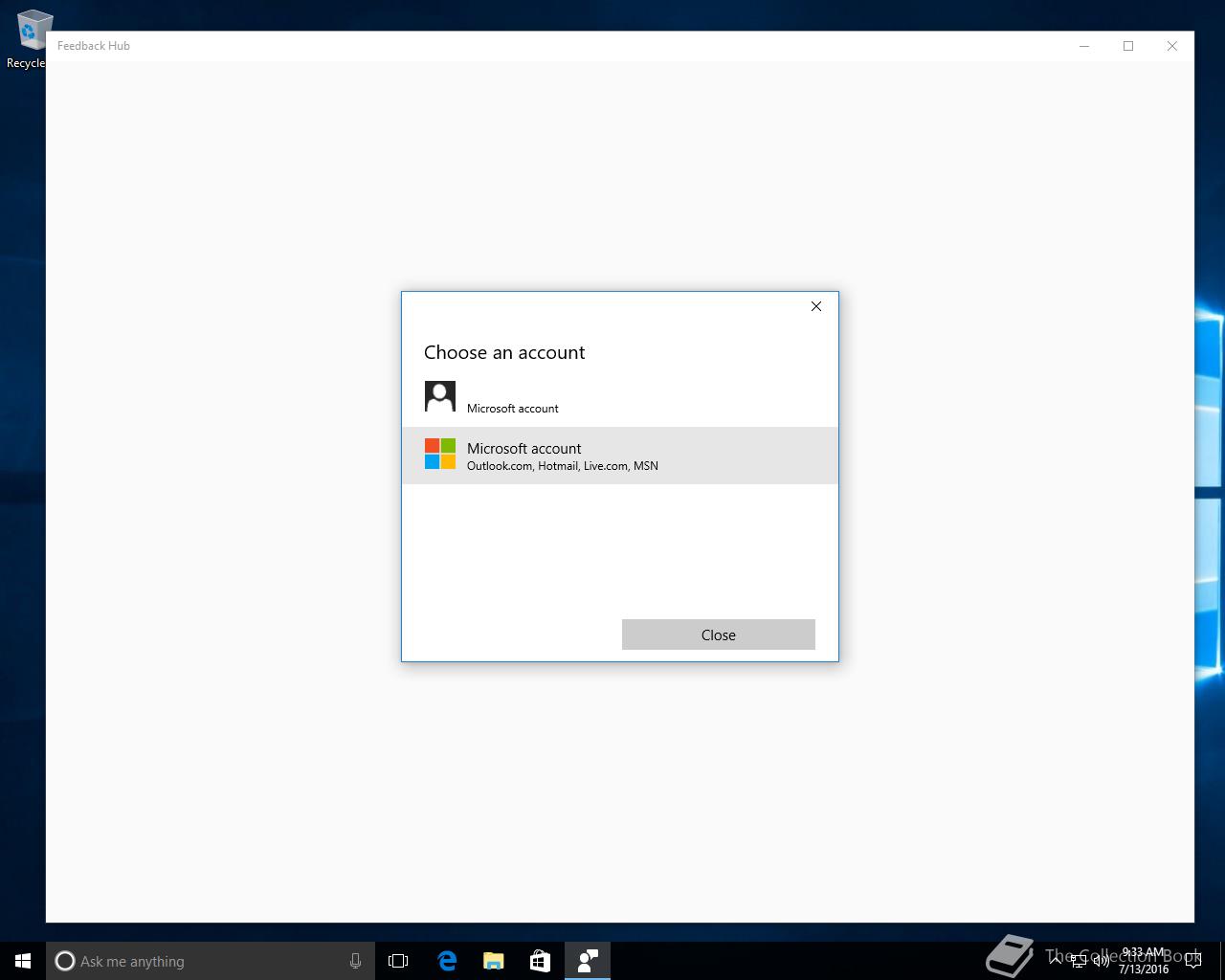This screenshot has height=980, width=1225.
Task: Click the Microsoft four-color logo icon
Action: 440,454
